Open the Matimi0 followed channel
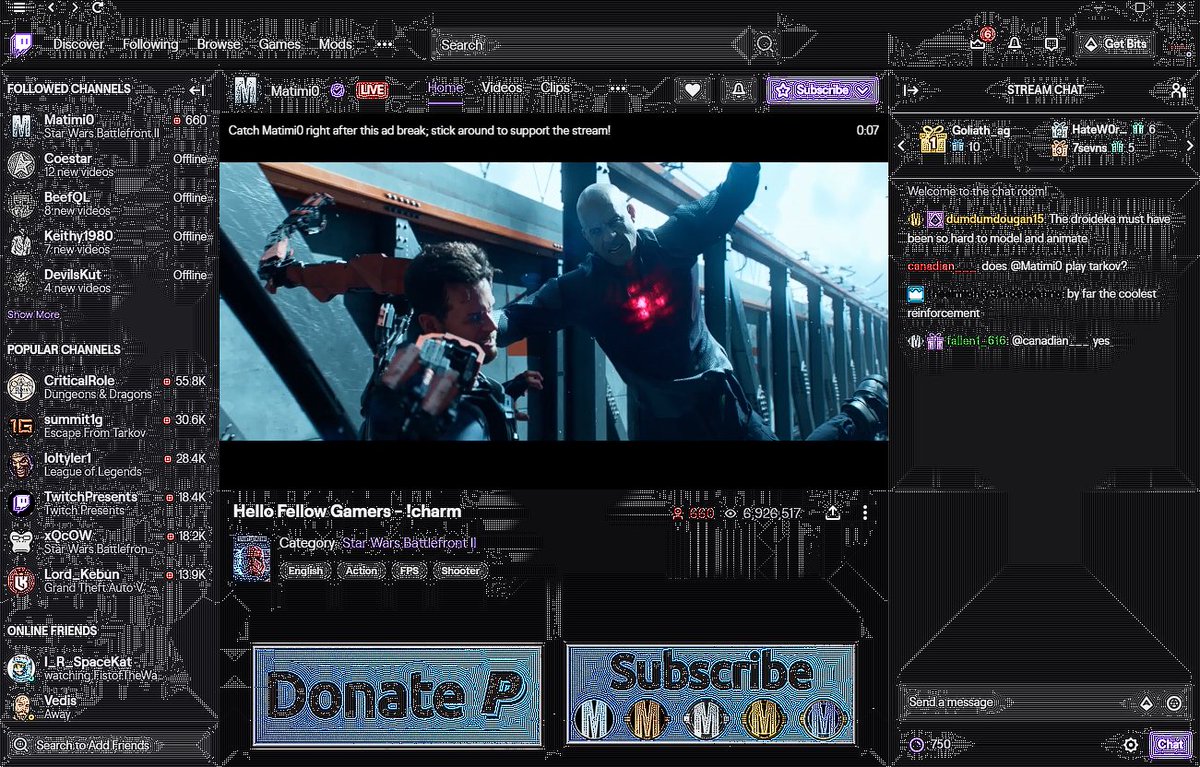 click(108, 127)
